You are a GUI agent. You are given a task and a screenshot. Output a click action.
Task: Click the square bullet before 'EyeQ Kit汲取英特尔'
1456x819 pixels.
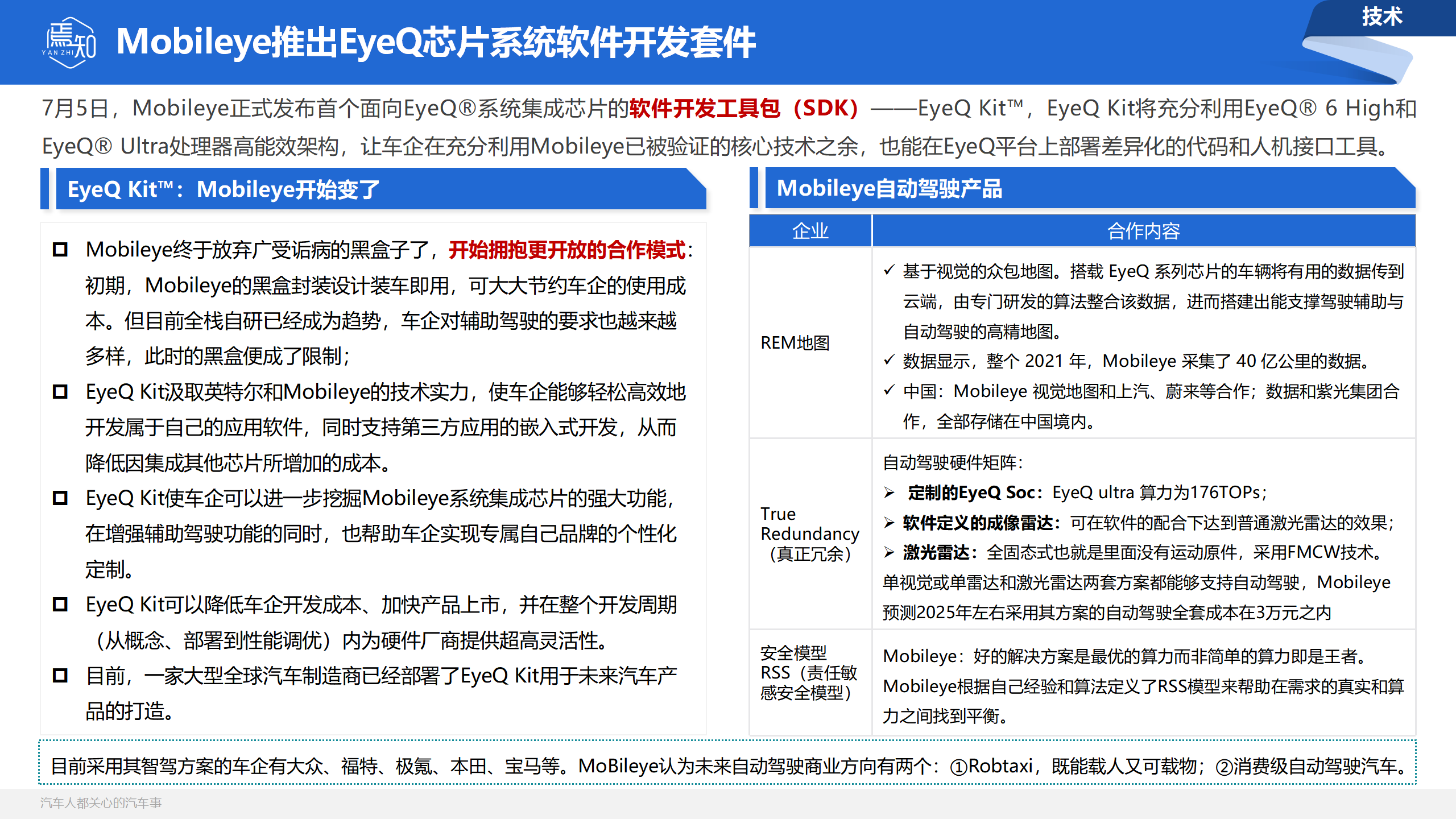pyautogui.click(x=60, y=392)
